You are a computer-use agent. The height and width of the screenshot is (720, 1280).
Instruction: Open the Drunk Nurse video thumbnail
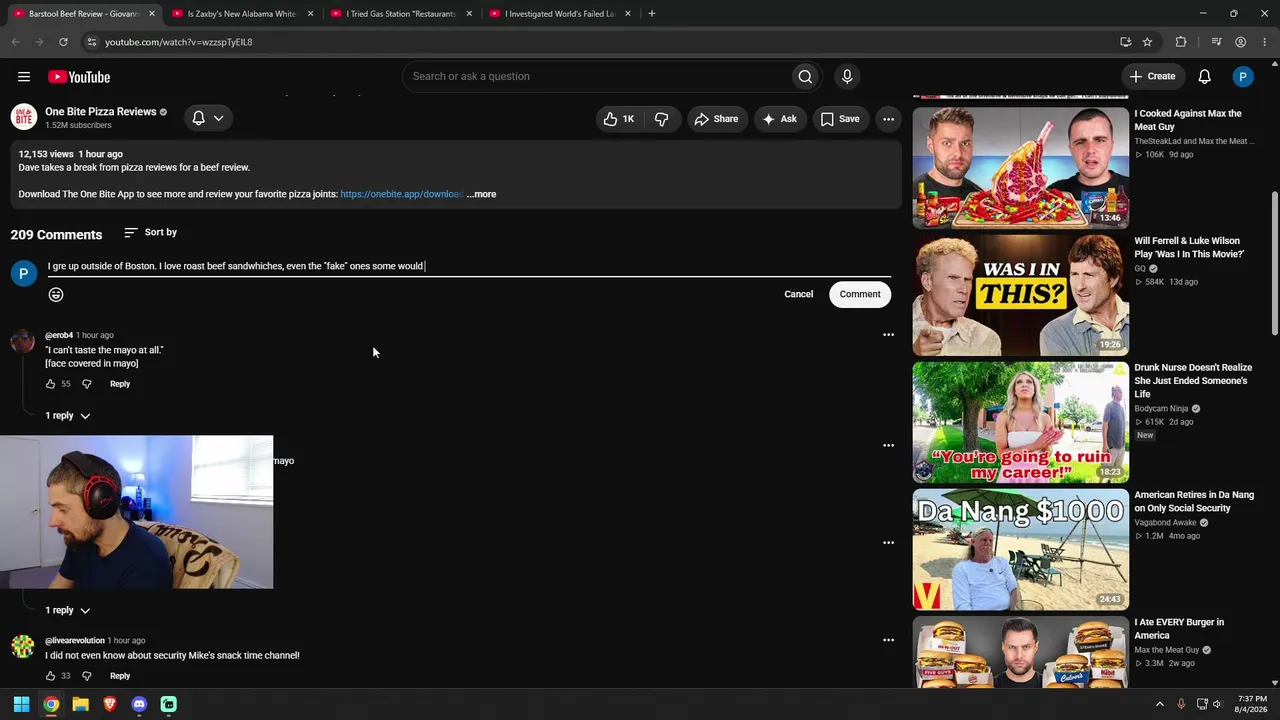[1021, 422]
